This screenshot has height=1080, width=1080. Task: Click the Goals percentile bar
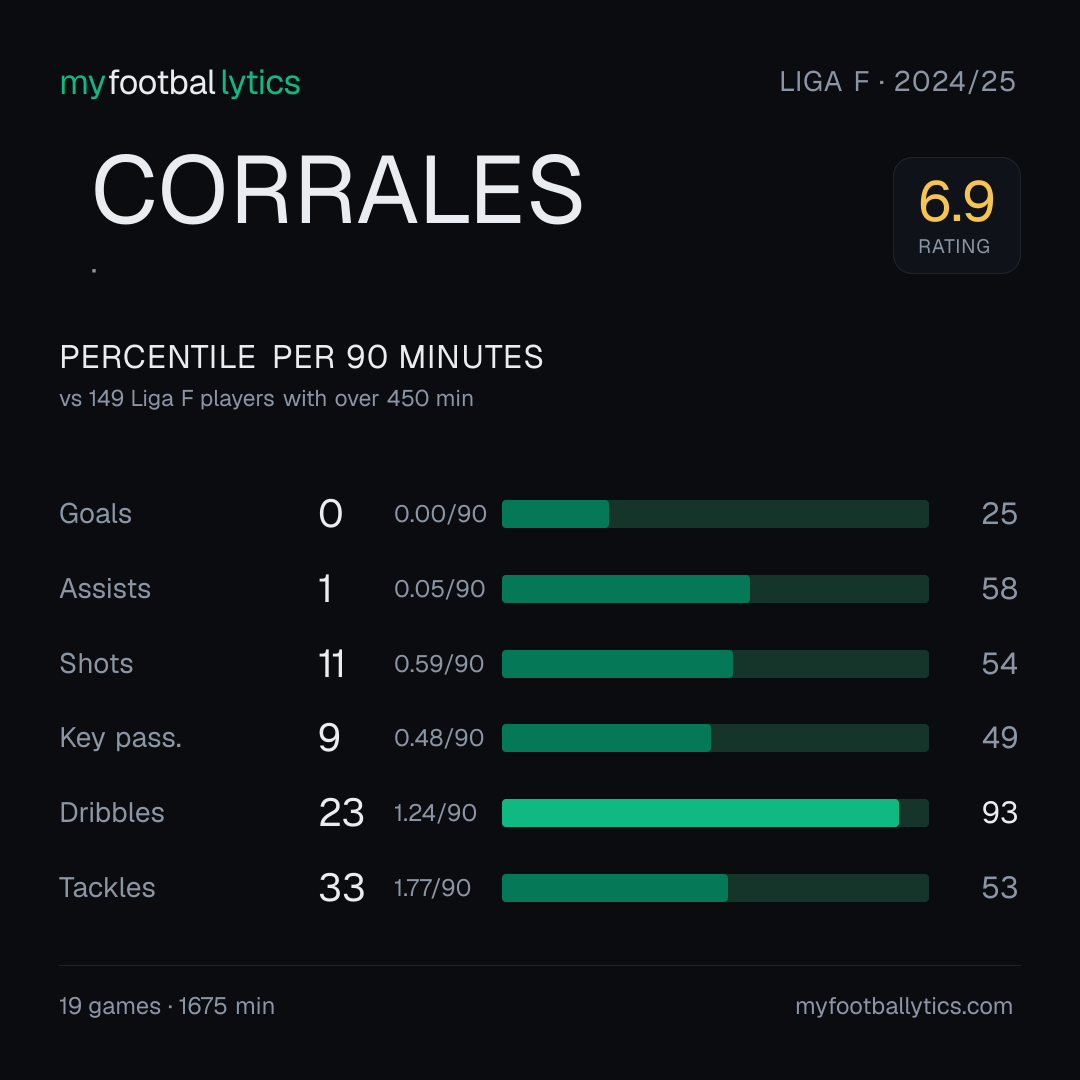coord(715,514)
